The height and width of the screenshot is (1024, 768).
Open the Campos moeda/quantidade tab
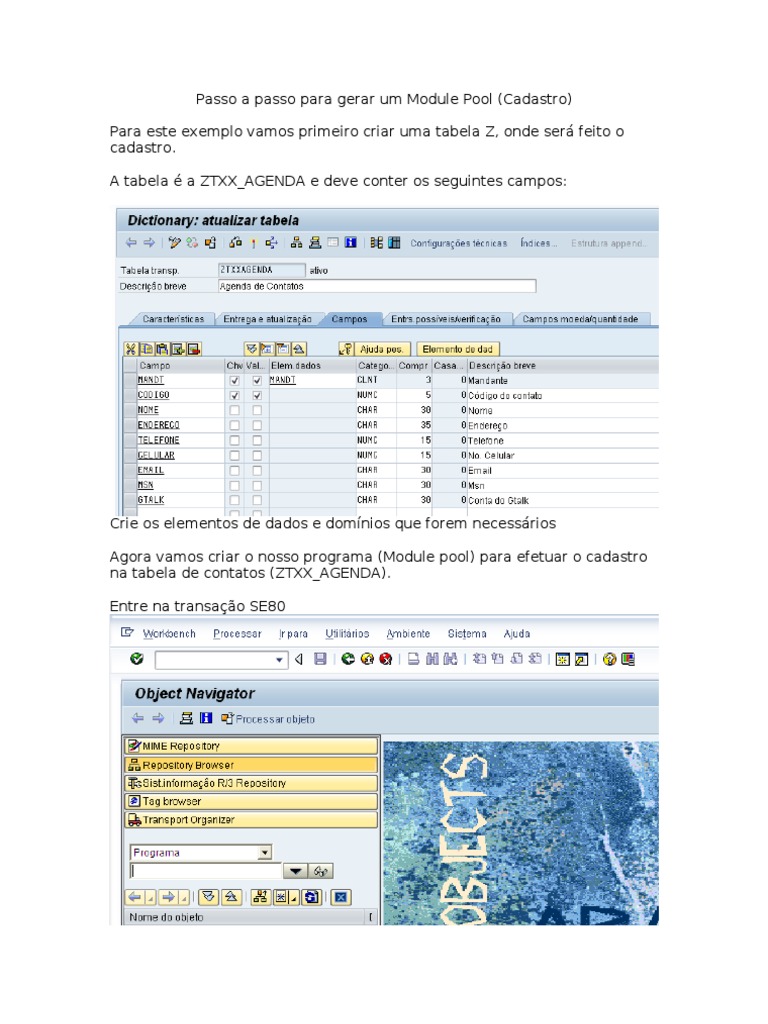(x=581, y=319)
